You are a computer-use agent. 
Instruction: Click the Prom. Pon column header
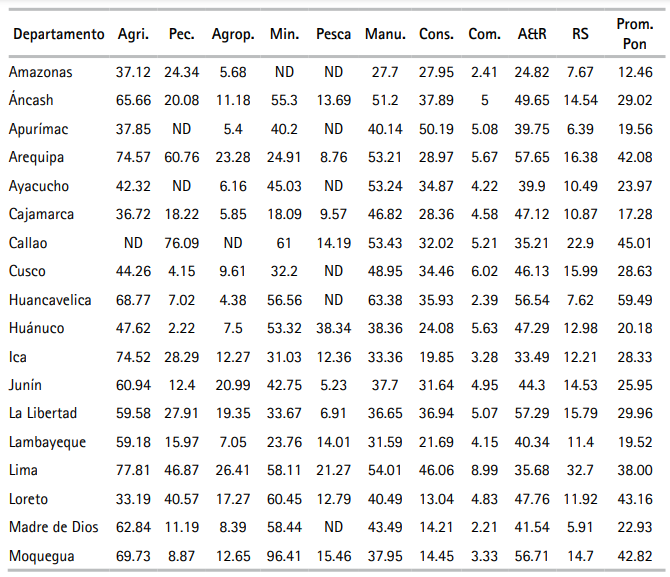pyautogui.click(x=635, y=35)
